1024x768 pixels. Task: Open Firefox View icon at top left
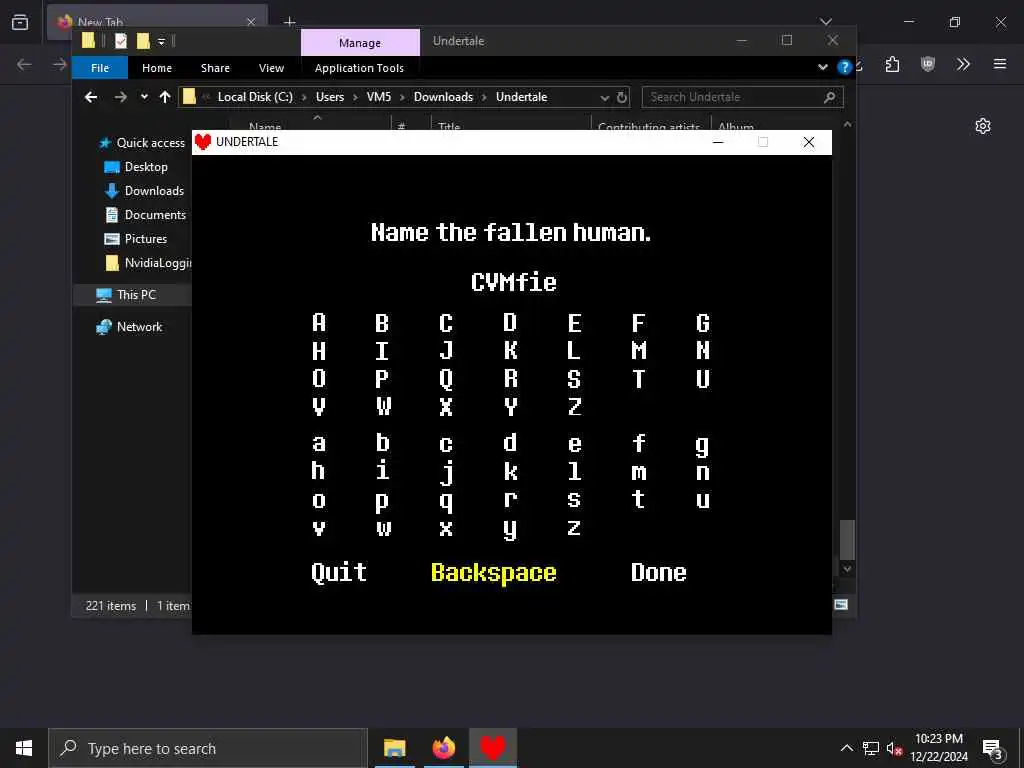(20, 22)
